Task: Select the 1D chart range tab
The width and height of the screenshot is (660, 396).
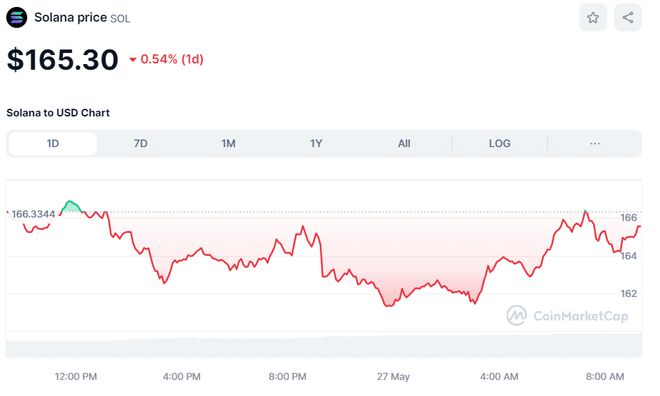Action: [x=53, y=144]
